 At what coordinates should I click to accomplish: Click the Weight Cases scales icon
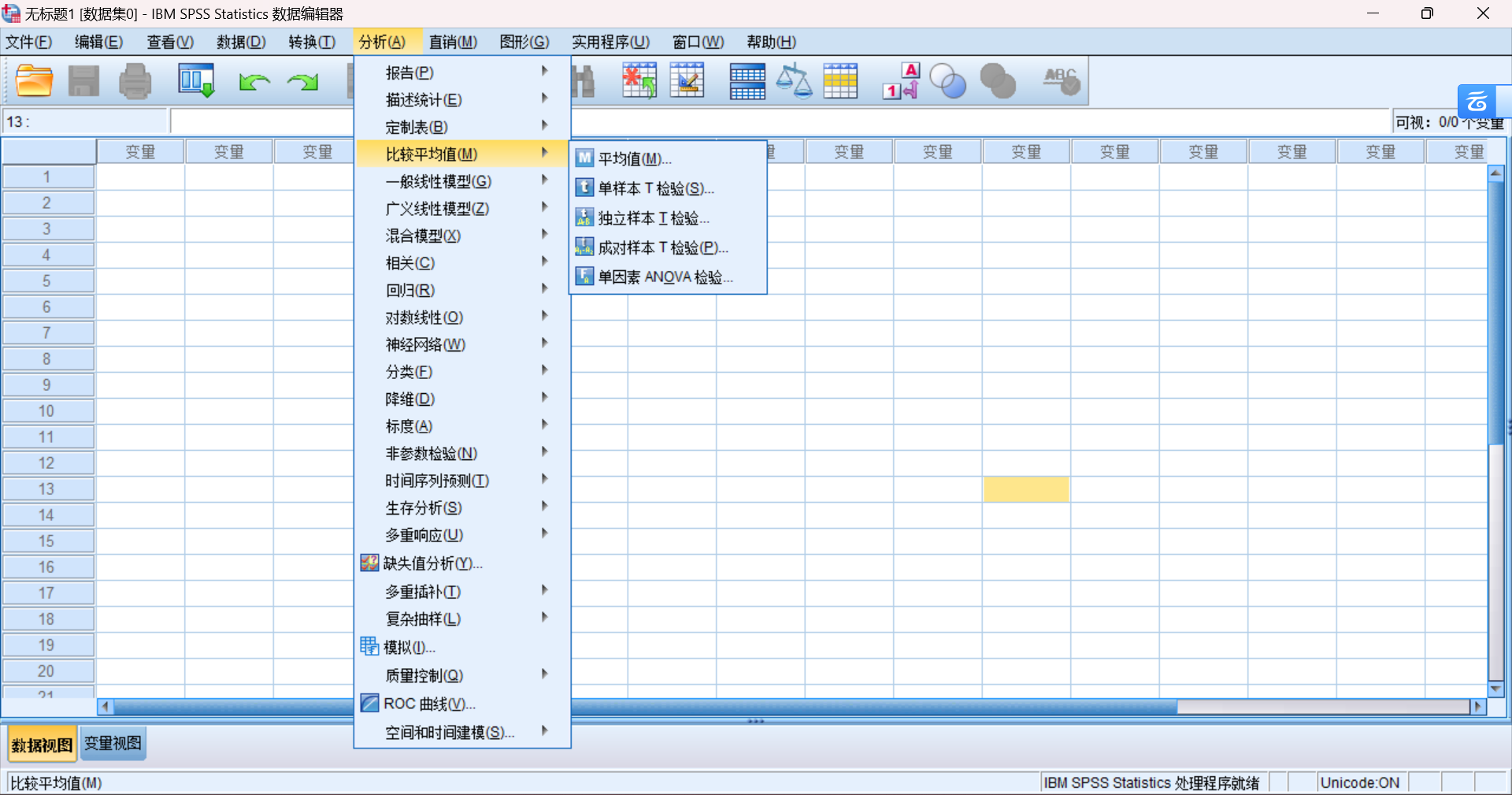794,80
